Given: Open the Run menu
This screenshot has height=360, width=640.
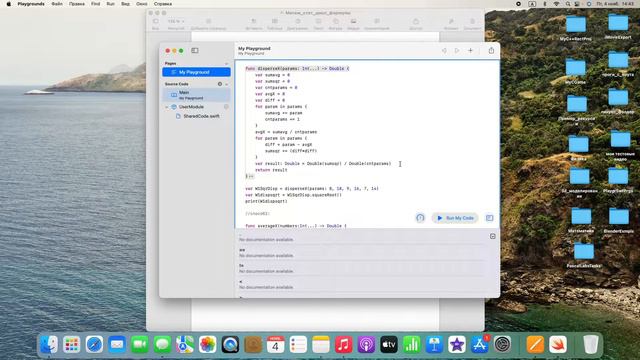Looking at the screenshot, I should (x=111, y=4).
